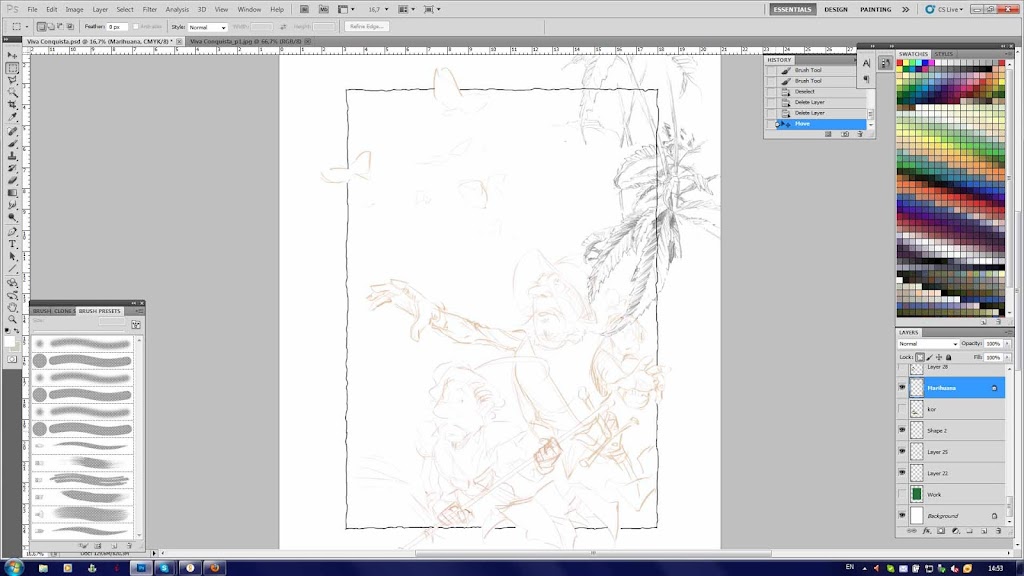Open the Filter menu
1024x576 pixels.
150,9
